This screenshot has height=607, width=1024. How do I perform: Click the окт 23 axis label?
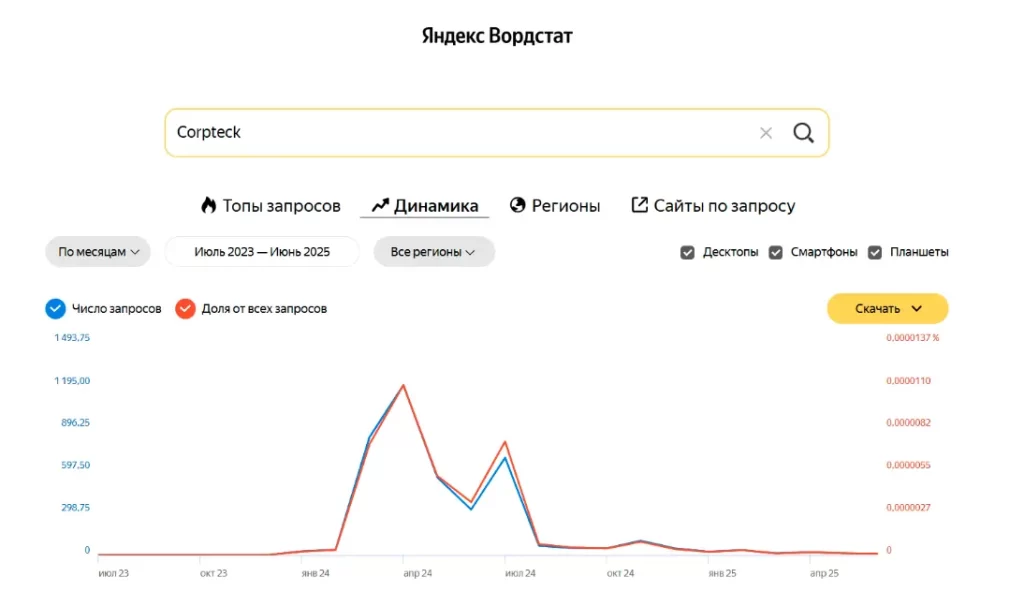pyautogui.click(x=214, y=573)
